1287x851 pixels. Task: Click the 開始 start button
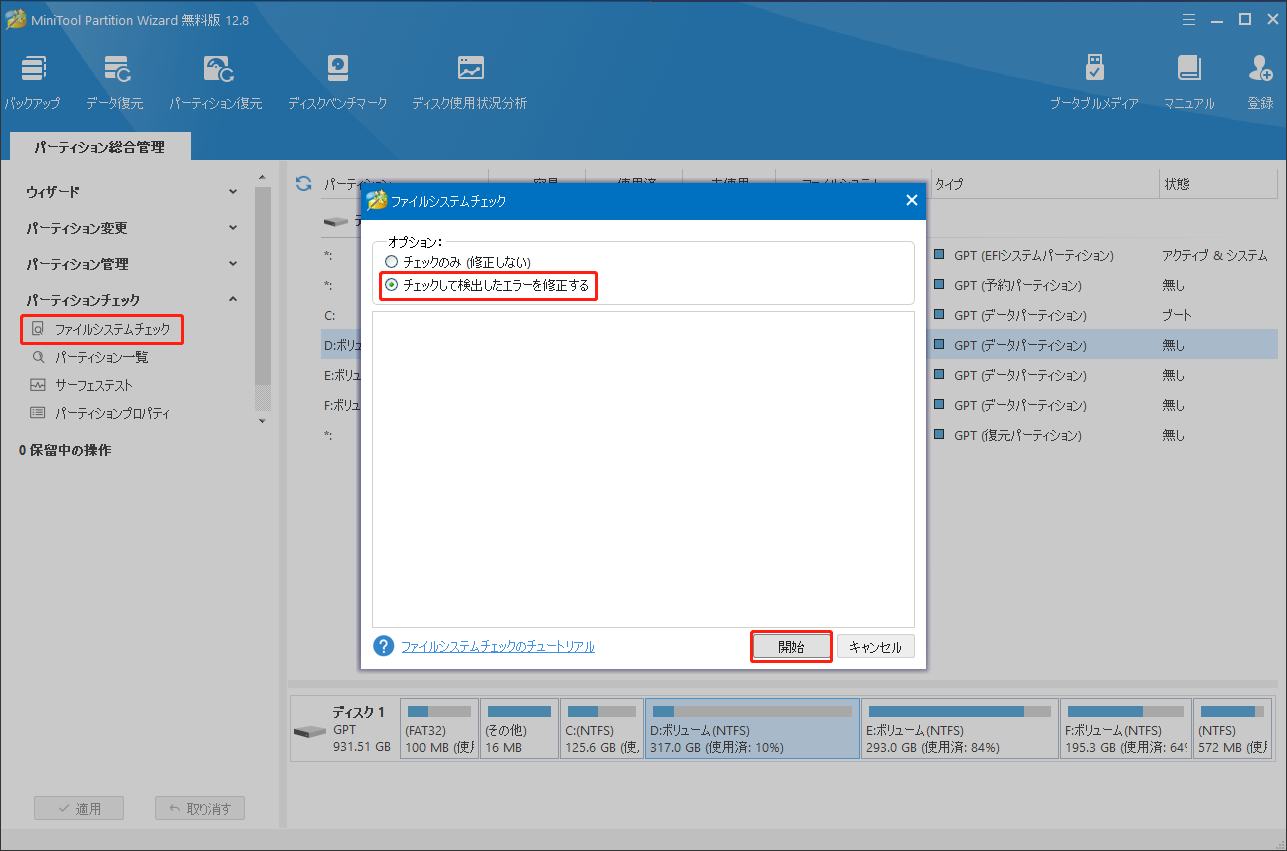pyautogui.click(x=791, y=647)
